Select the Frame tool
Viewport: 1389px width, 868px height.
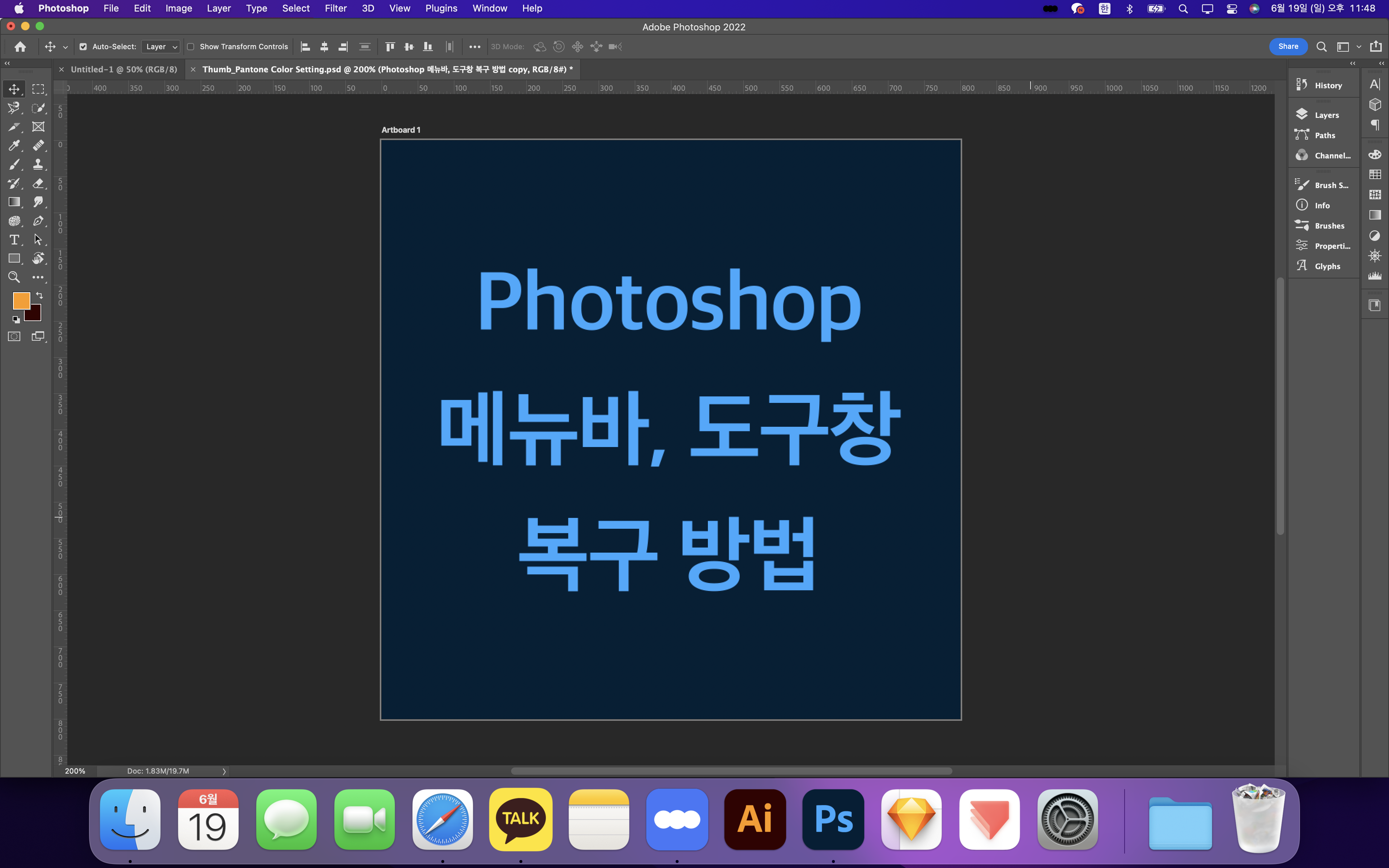pos(38,127)
